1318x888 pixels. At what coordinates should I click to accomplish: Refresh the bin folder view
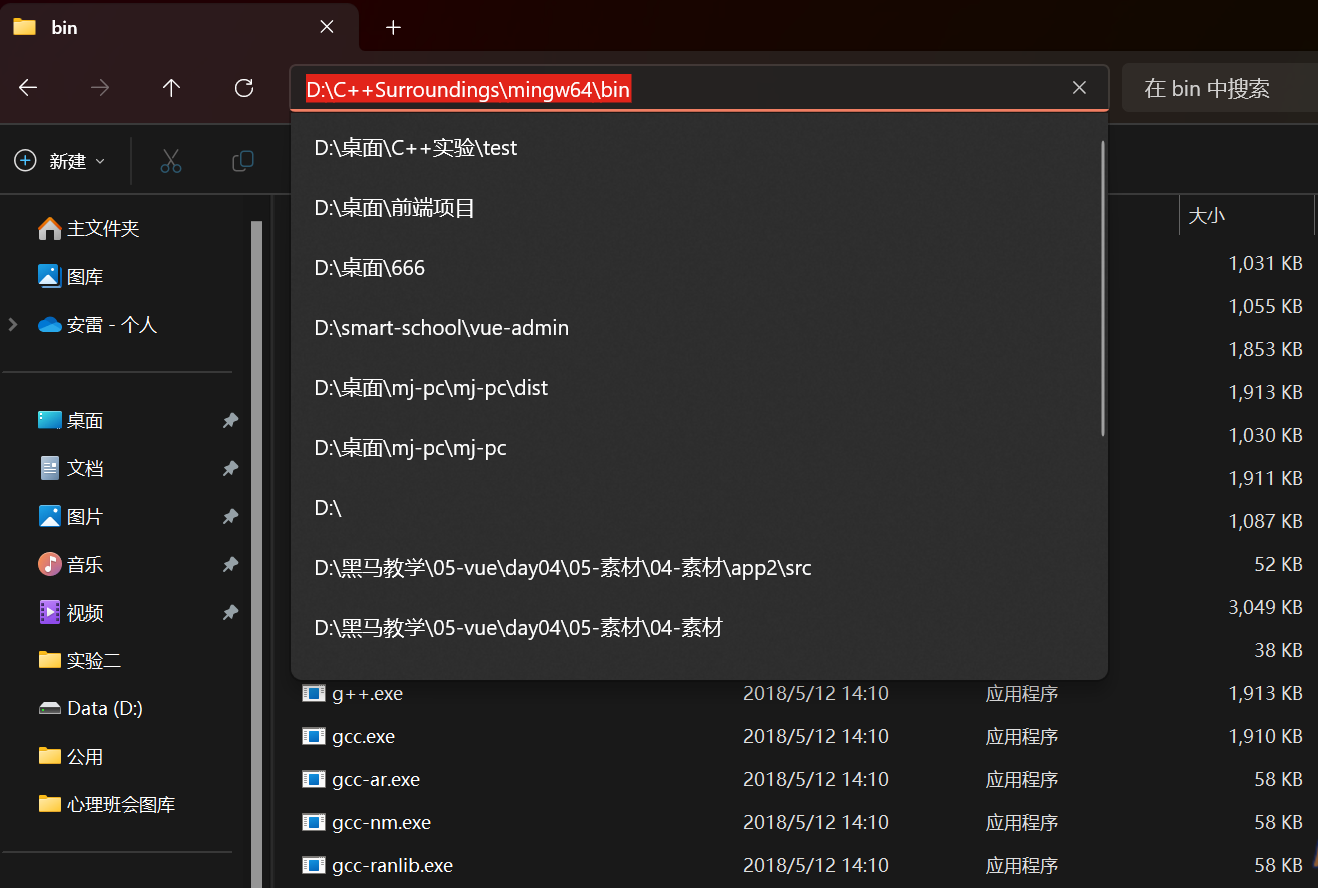(x=243, y=88)
